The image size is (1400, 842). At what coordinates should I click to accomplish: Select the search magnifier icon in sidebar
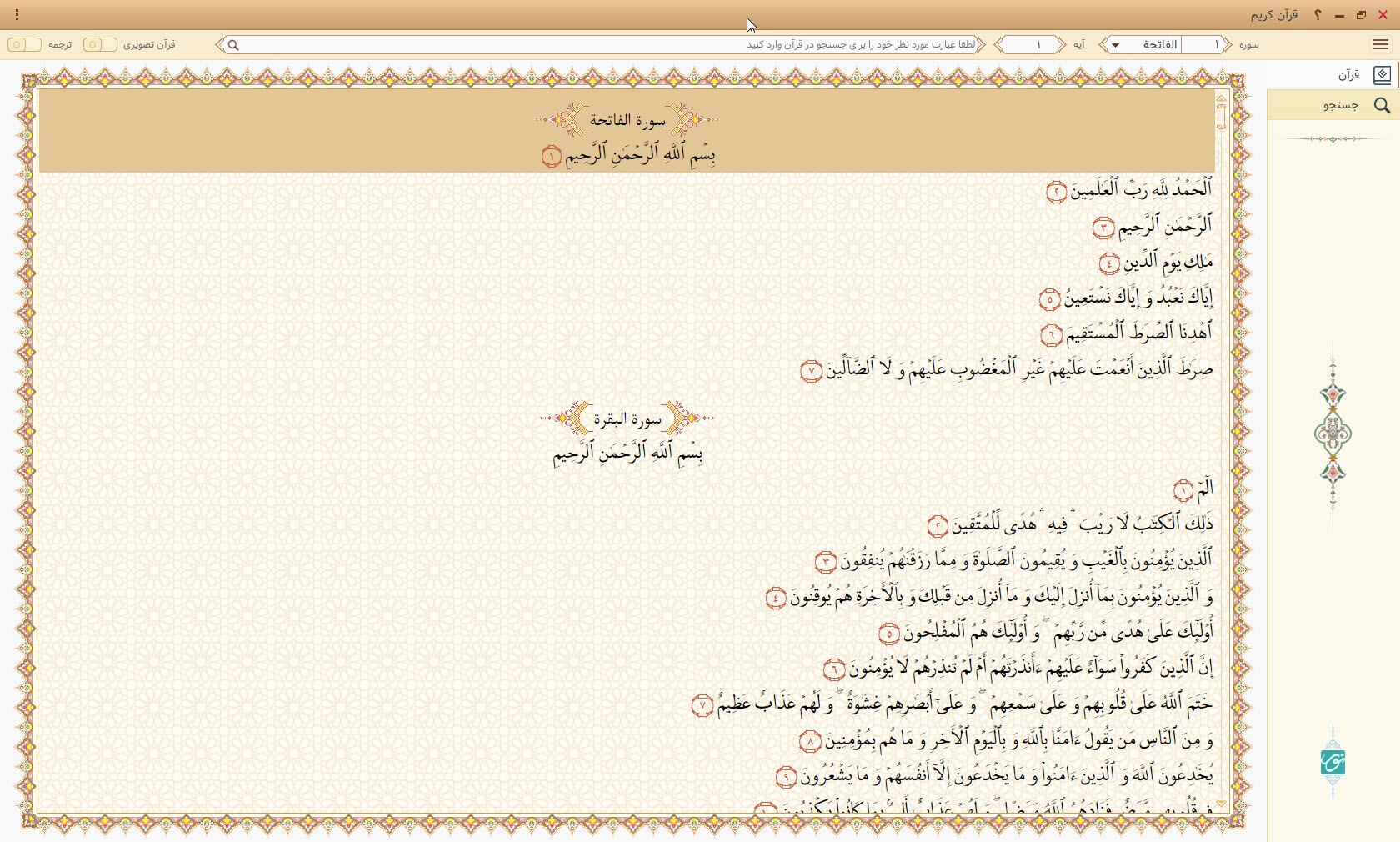pyautogui.click(x=1382, y=105)
